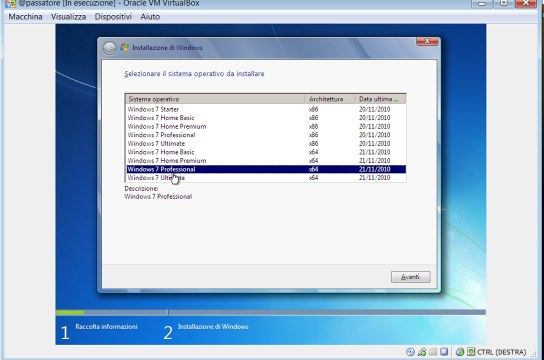
Task: Click the step 2 Installazione di Windows label
Action: 213,327
